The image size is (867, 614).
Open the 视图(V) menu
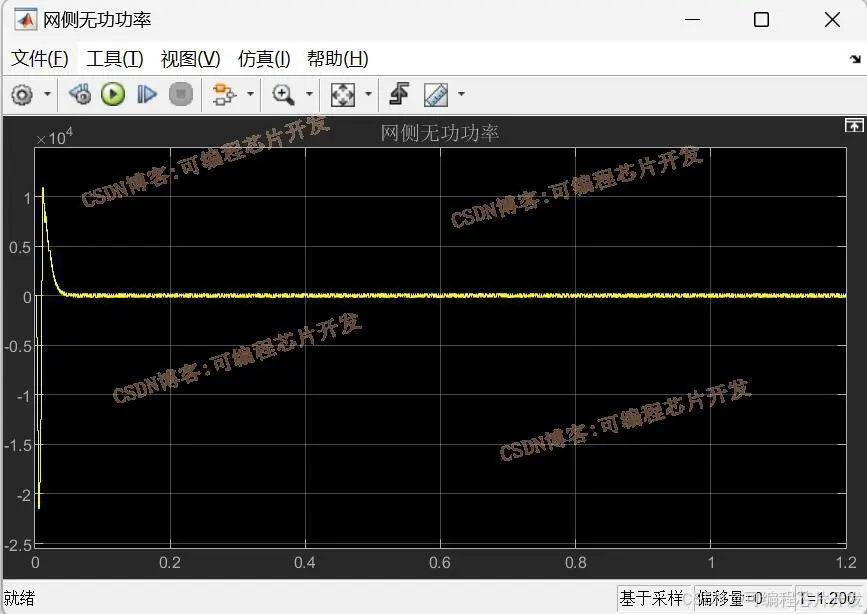coord(190,59)
